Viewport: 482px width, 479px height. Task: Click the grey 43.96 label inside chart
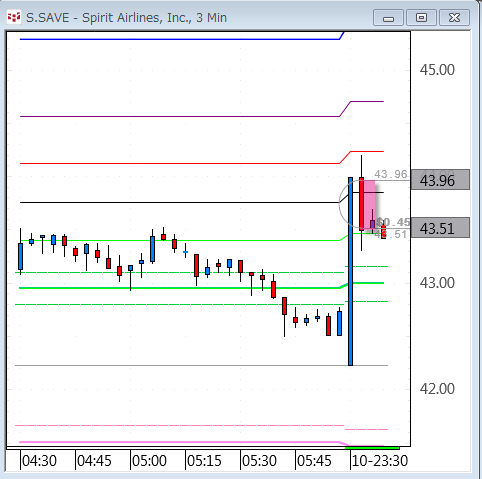pyautogui.click(x=391, y=174)
